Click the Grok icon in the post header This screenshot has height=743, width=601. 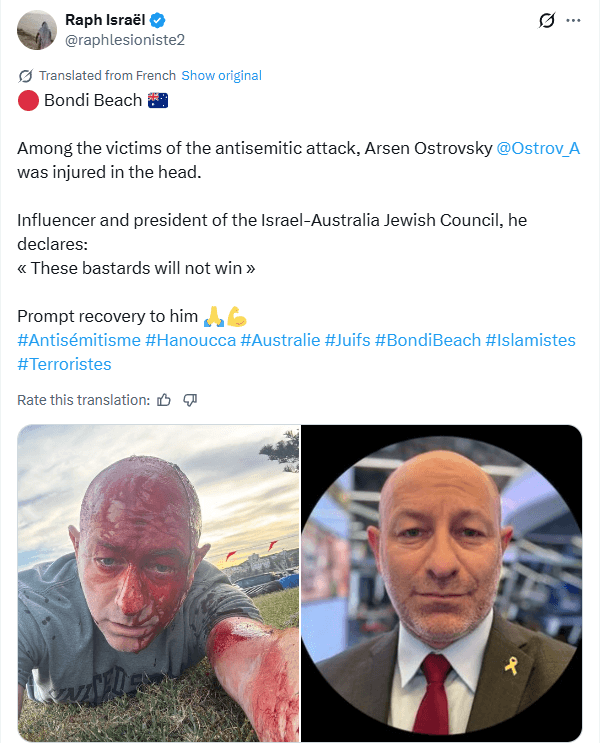coord(546,20)
